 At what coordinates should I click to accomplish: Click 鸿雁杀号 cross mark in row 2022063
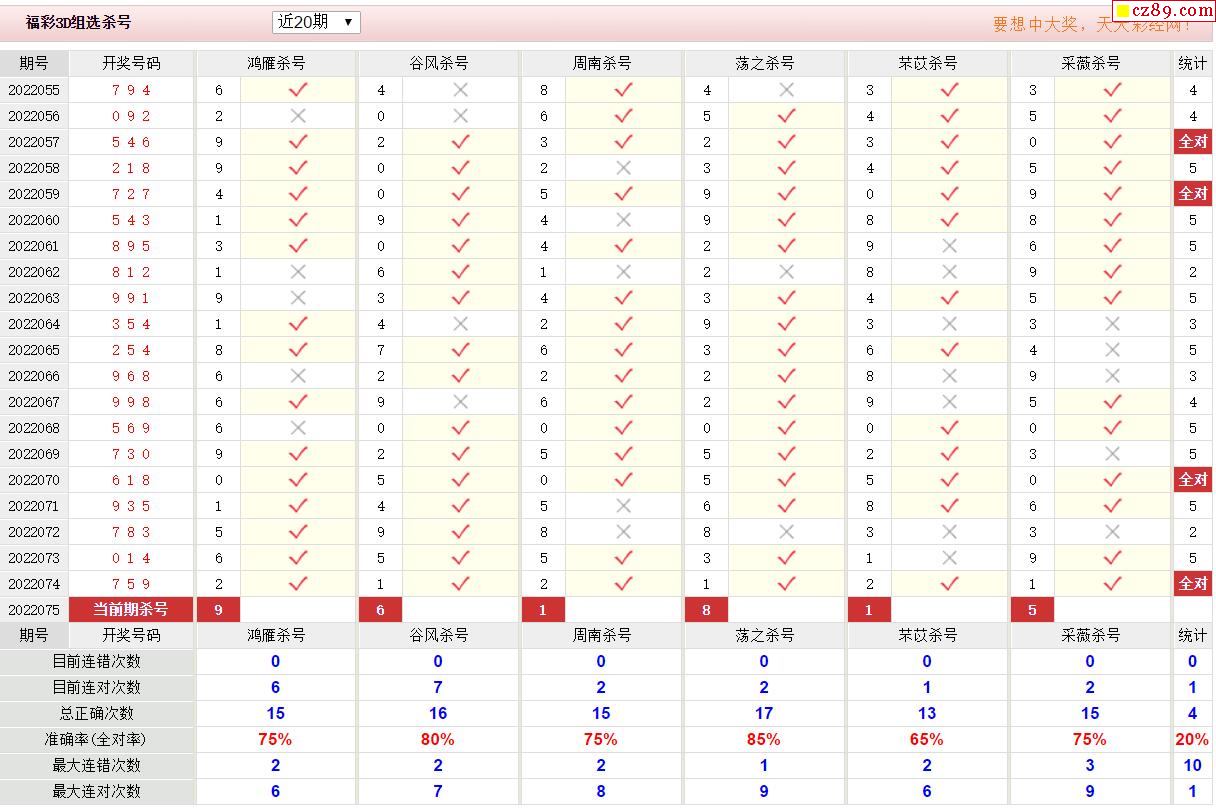297,298
